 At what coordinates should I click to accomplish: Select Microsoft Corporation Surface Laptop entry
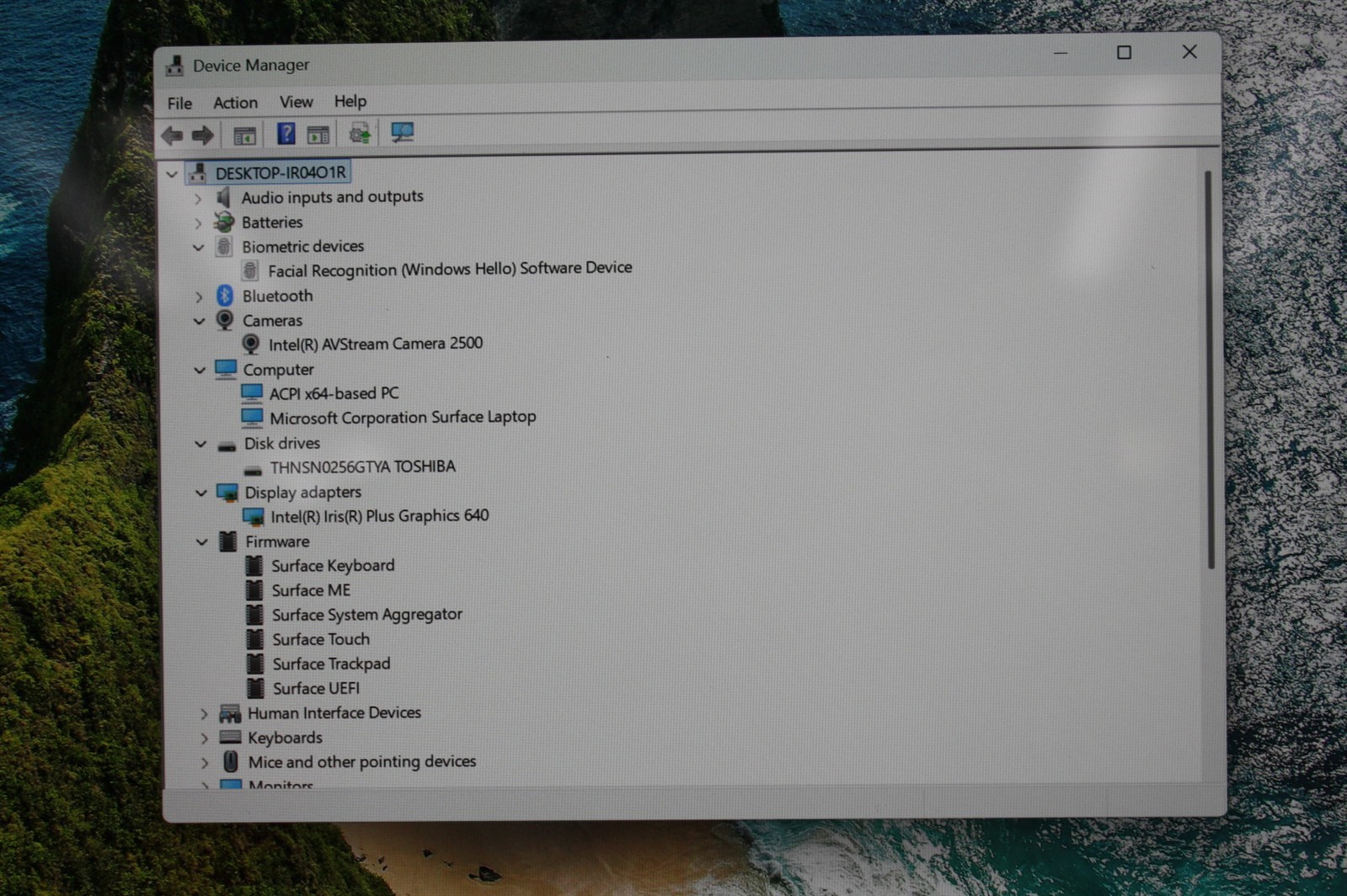(403, 417)
